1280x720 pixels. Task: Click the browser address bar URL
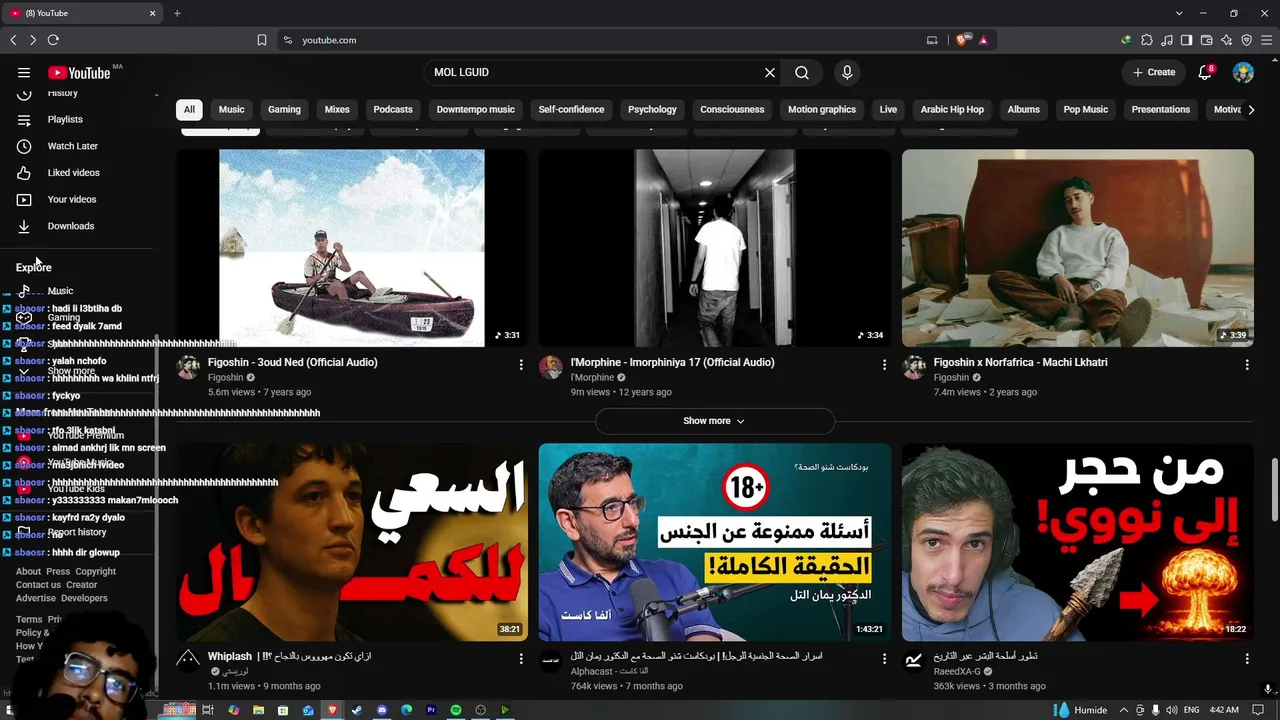pyautogui.click(x=329, y=40)
